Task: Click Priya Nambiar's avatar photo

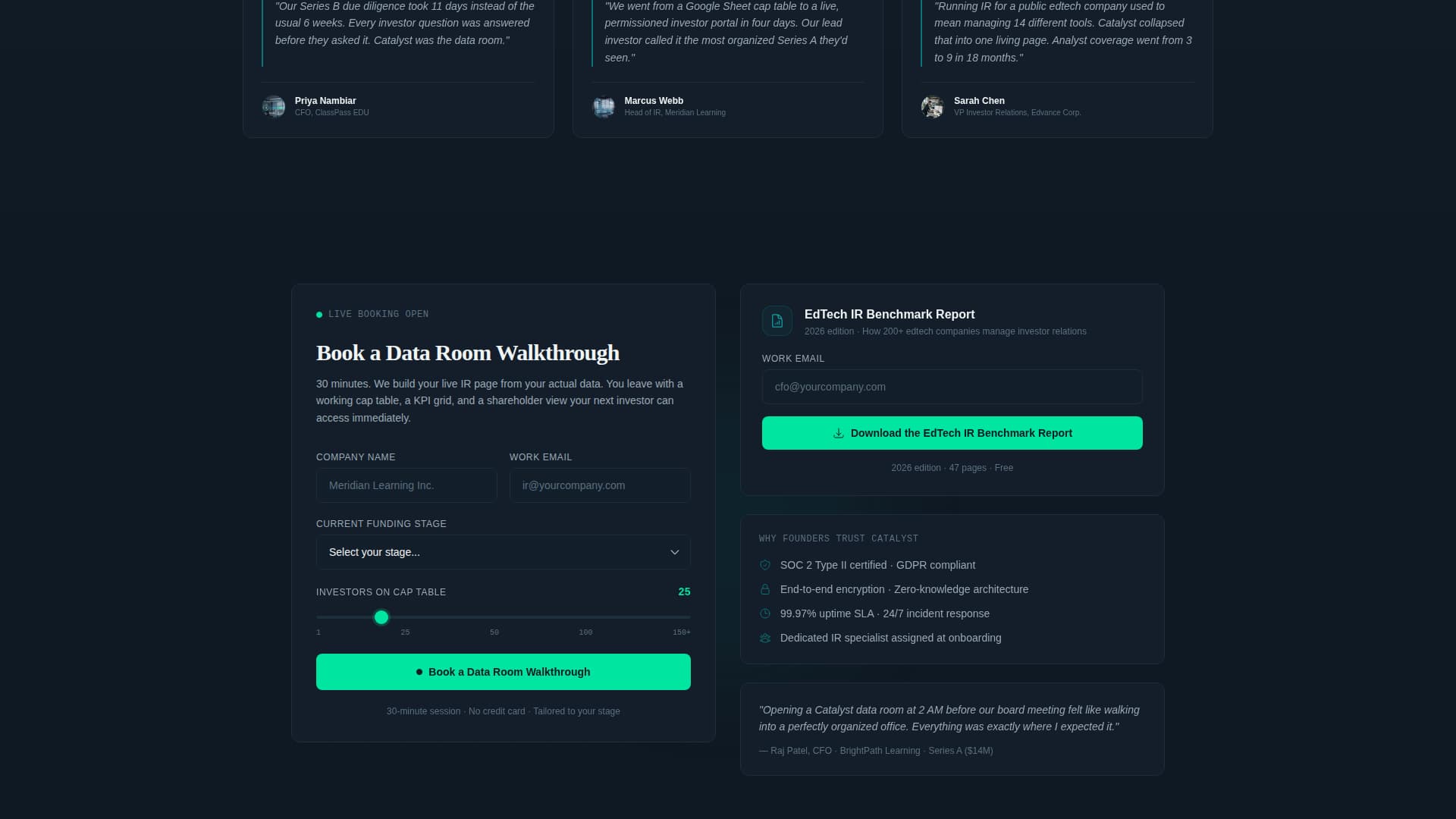Action: 274,106
